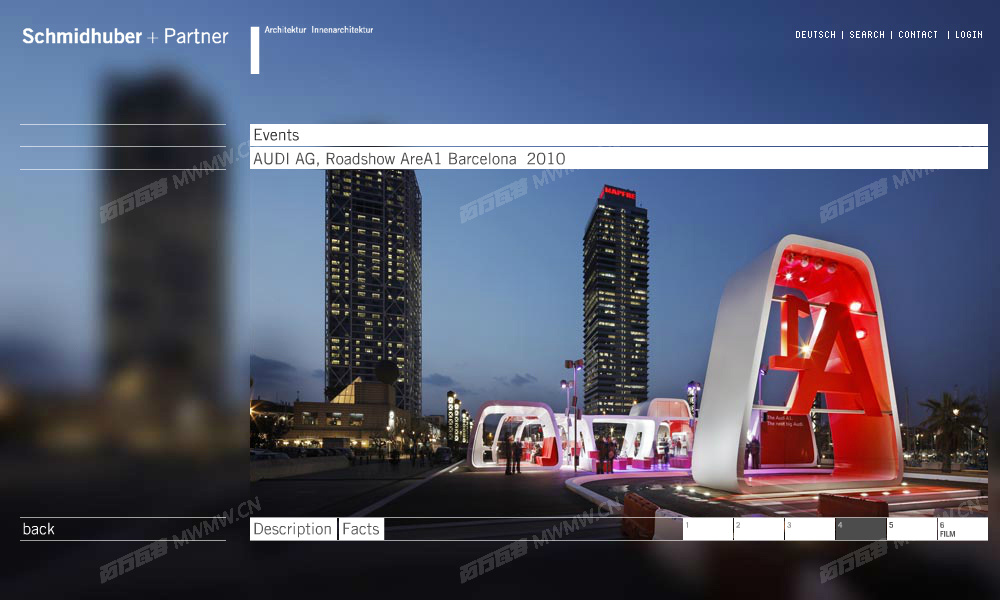The image size is (1000, 601).
Task: Click the main Barcelona roadshow photo
Action: [x=619, y=343]
